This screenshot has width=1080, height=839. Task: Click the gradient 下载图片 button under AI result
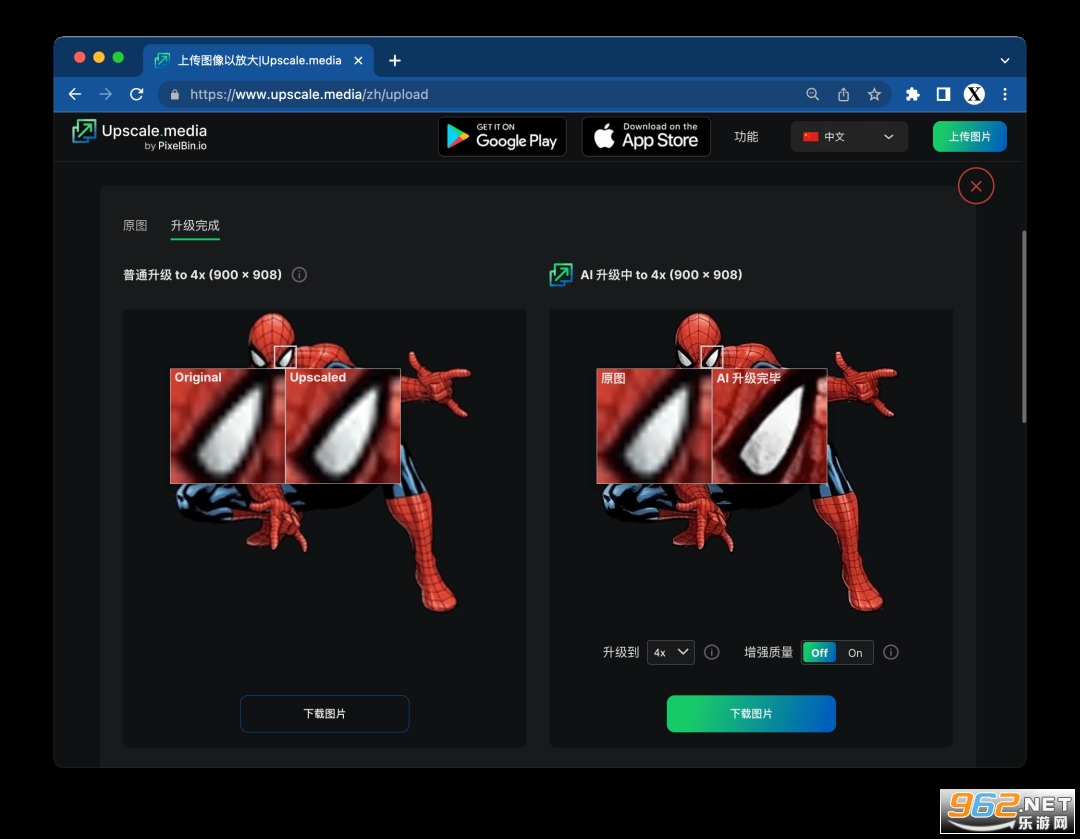click(751, 714)
